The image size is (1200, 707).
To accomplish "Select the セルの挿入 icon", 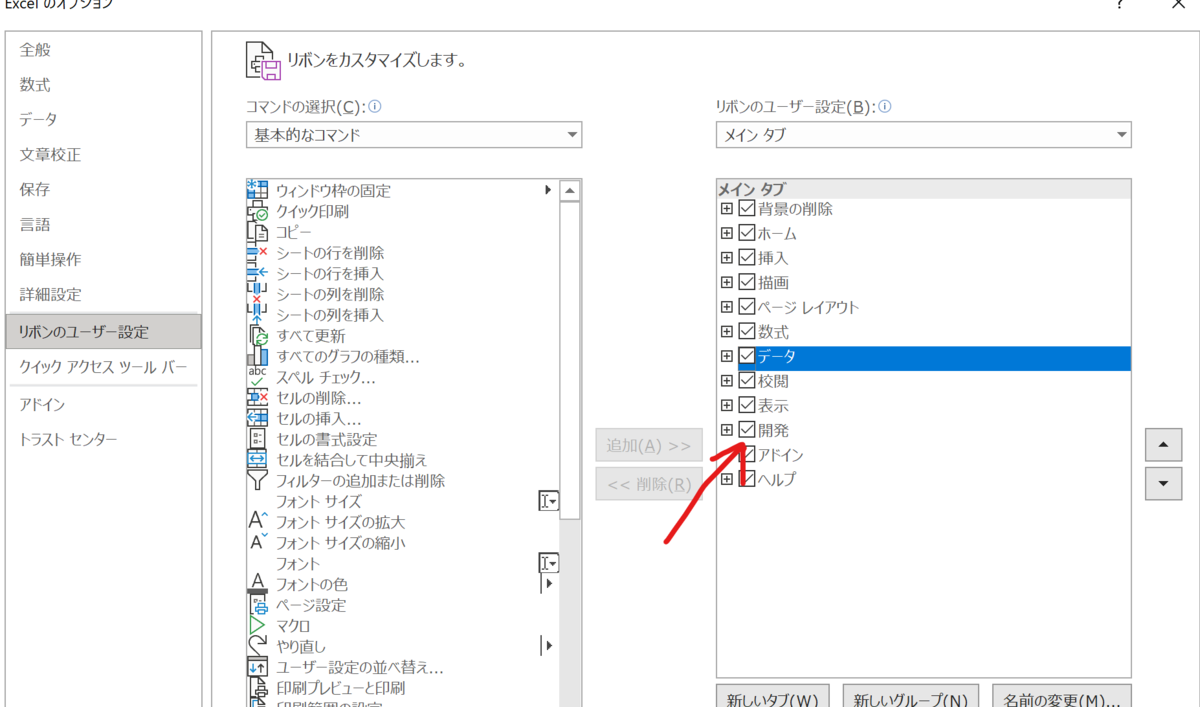I will click(257, 418).
